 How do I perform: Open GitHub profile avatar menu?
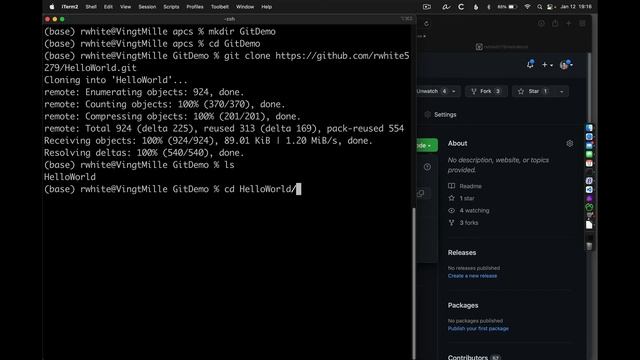(566, 64)
